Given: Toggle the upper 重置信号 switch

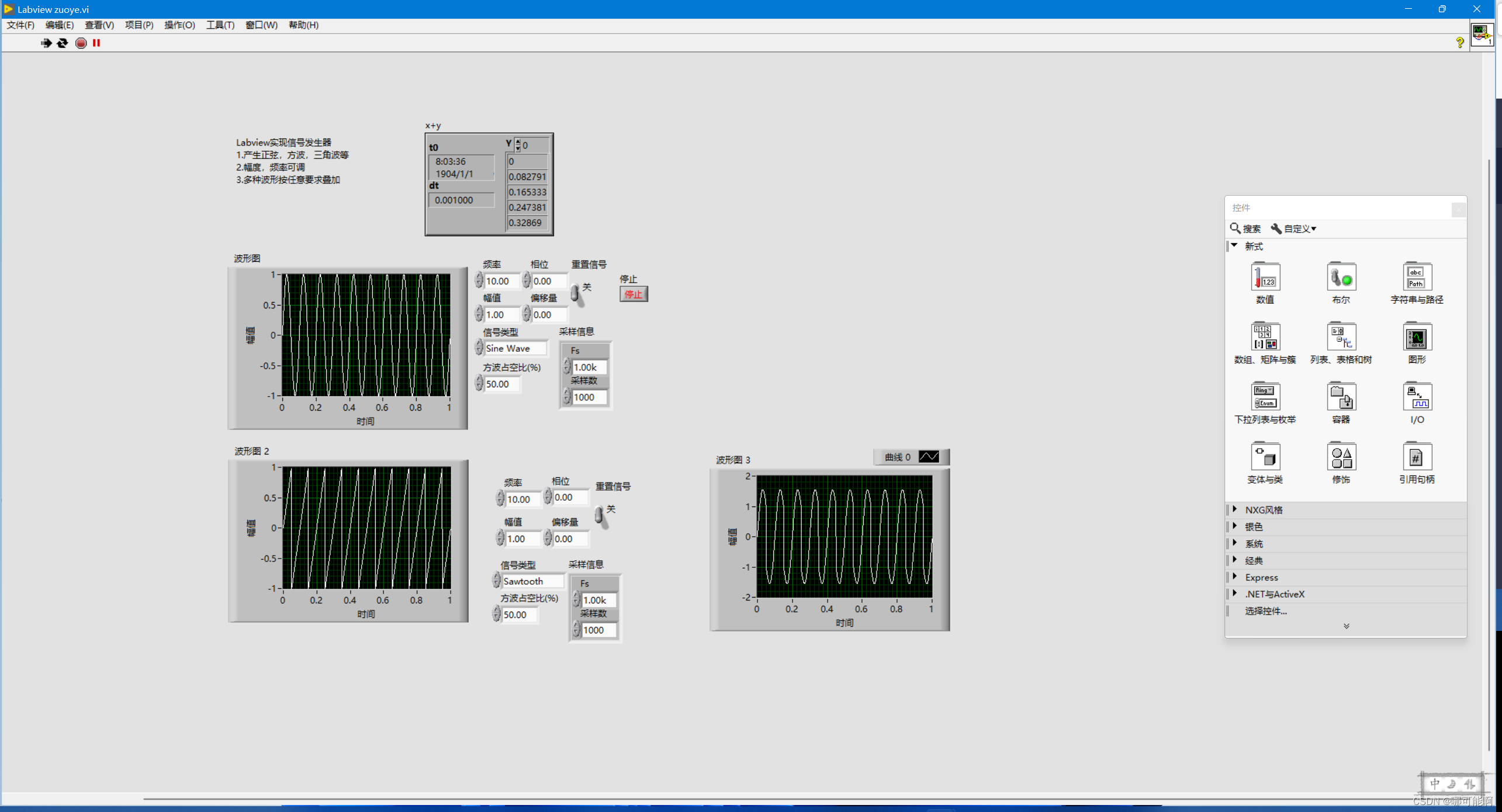Looking at the screenshot, I should click(576, 294).
